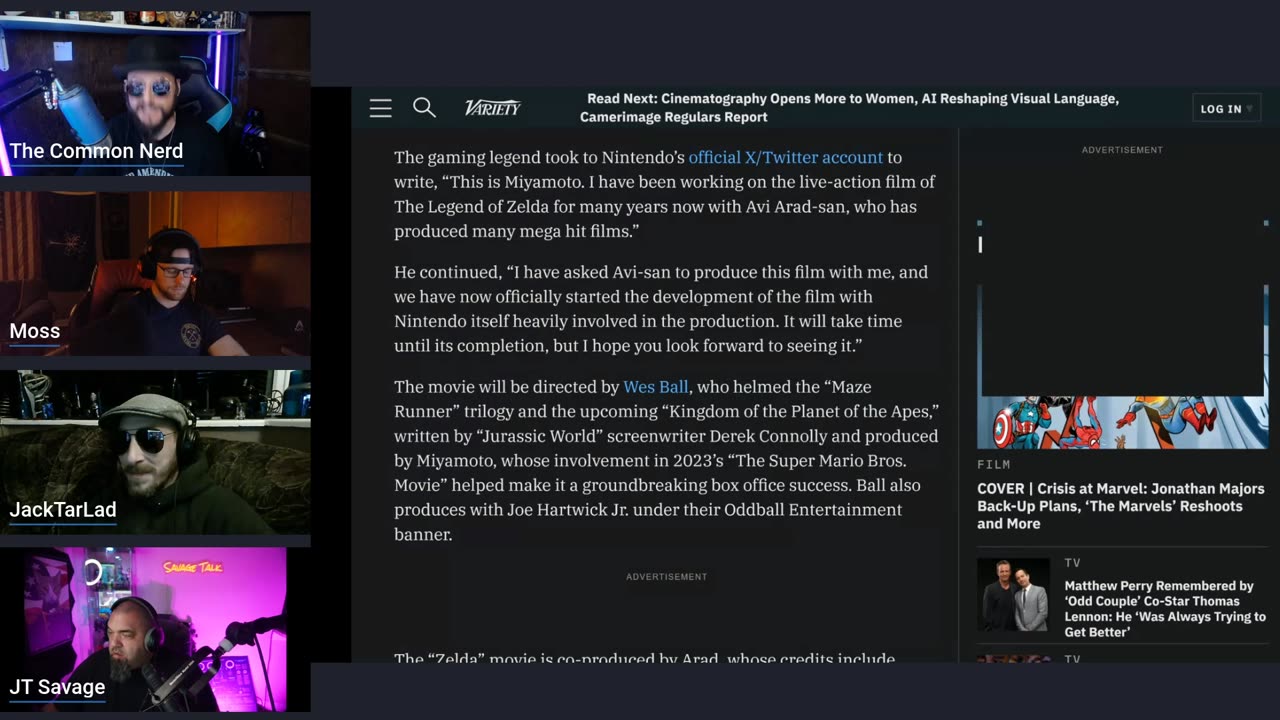1280x720 pixels.
Task: Click the Matthew Perry article thumbnail
Action: [x=1013, y=595]
